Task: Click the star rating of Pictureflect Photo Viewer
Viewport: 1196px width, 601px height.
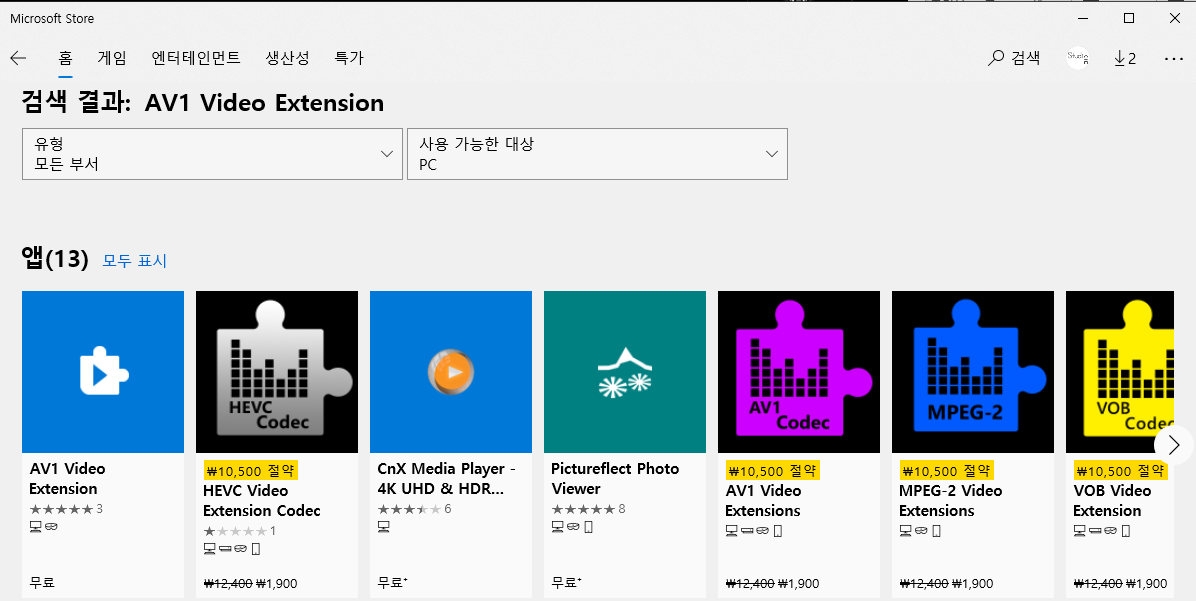Action: (583, 509)
